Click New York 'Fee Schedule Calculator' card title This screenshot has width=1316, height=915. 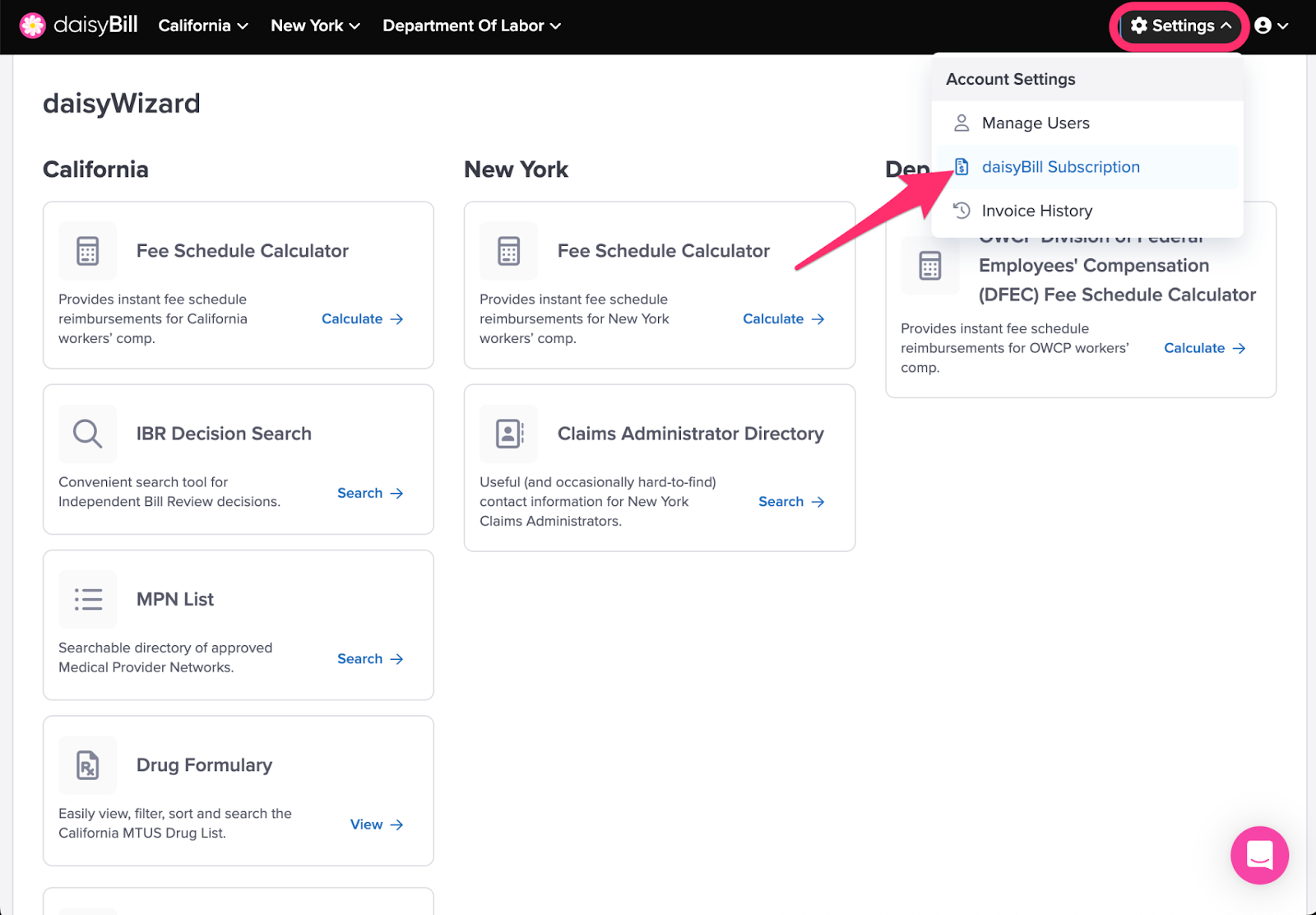664,251
